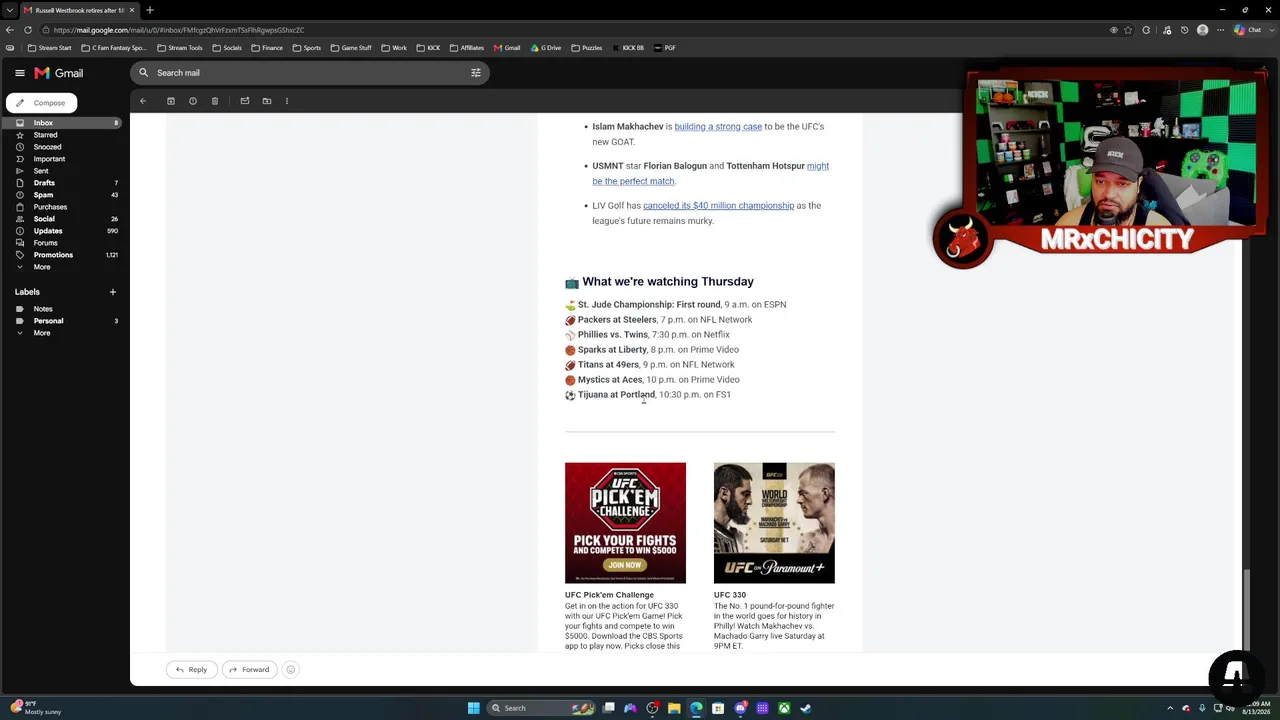This screenshot has height=720, width=1280.
Task: Open the Finance bookmark folder
Action: 267,48
